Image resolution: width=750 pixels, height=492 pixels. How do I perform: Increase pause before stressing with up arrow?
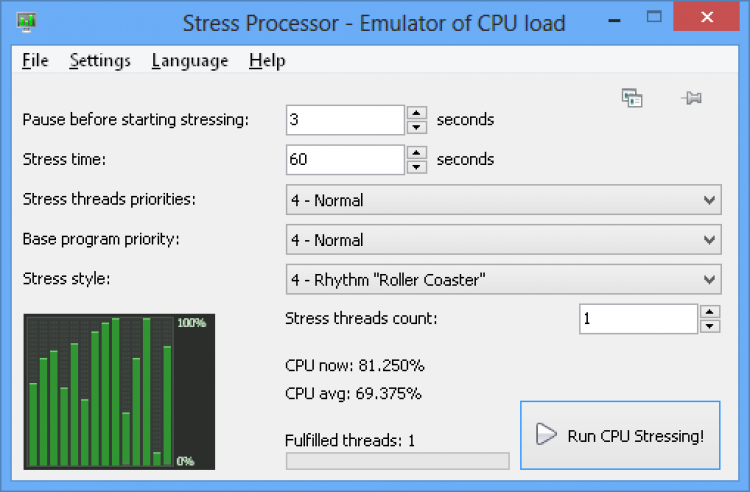pyautogui.click(x=418, y=113)
